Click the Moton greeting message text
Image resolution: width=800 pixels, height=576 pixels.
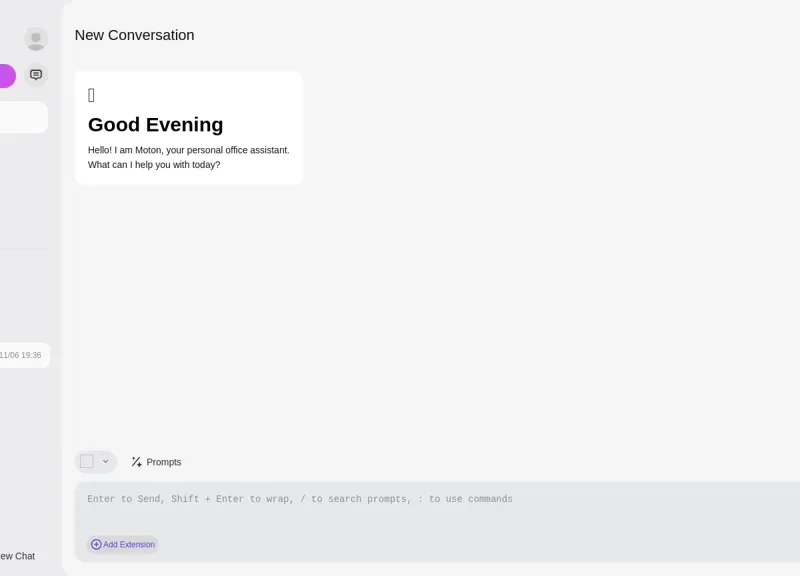(x=188, y=157)
